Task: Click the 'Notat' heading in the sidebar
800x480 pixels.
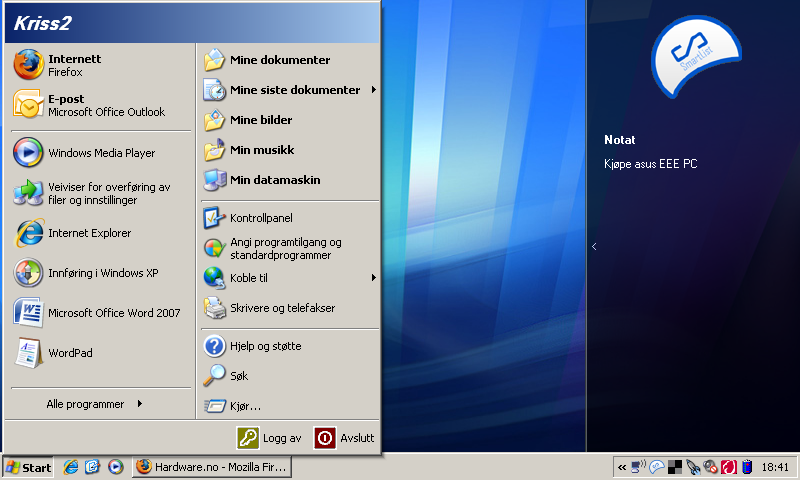Action: pyautogui.click(x=619, y=140)
